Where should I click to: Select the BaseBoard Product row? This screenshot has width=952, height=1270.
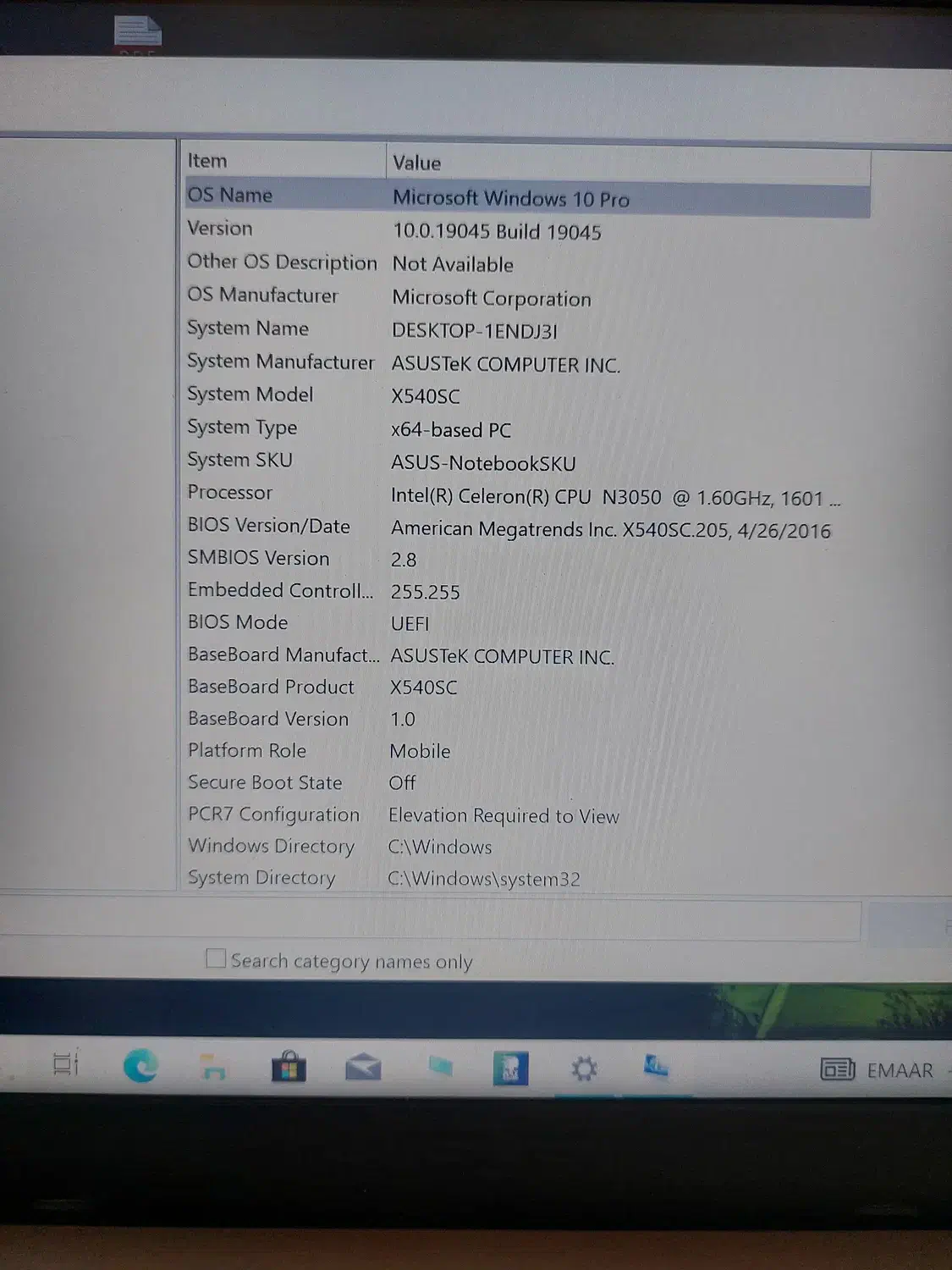[527, 687]
